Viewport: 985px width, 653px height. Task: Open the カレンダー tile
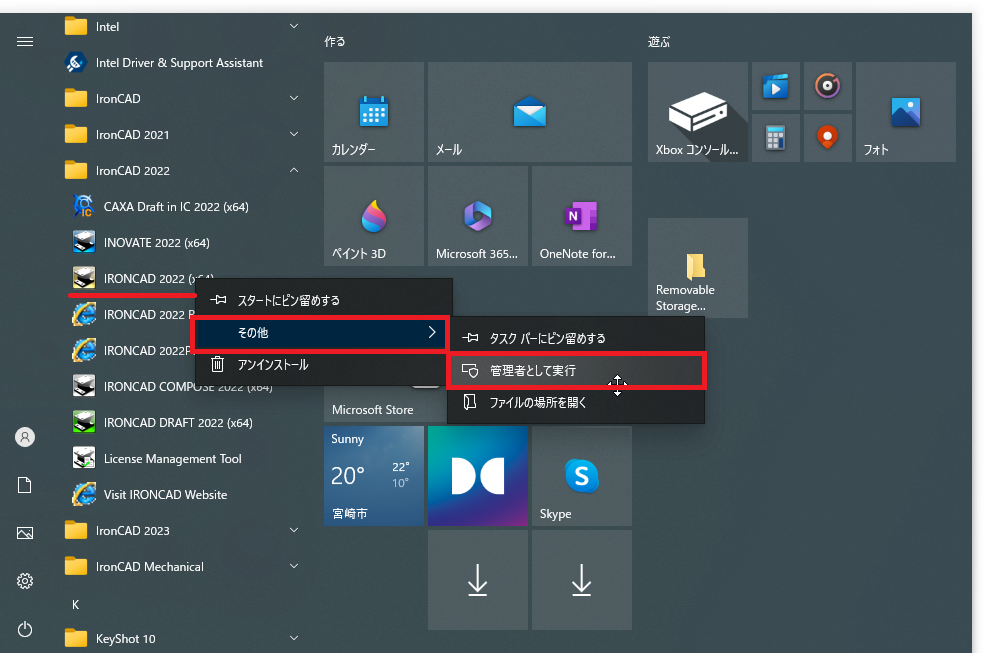(374, 112)
